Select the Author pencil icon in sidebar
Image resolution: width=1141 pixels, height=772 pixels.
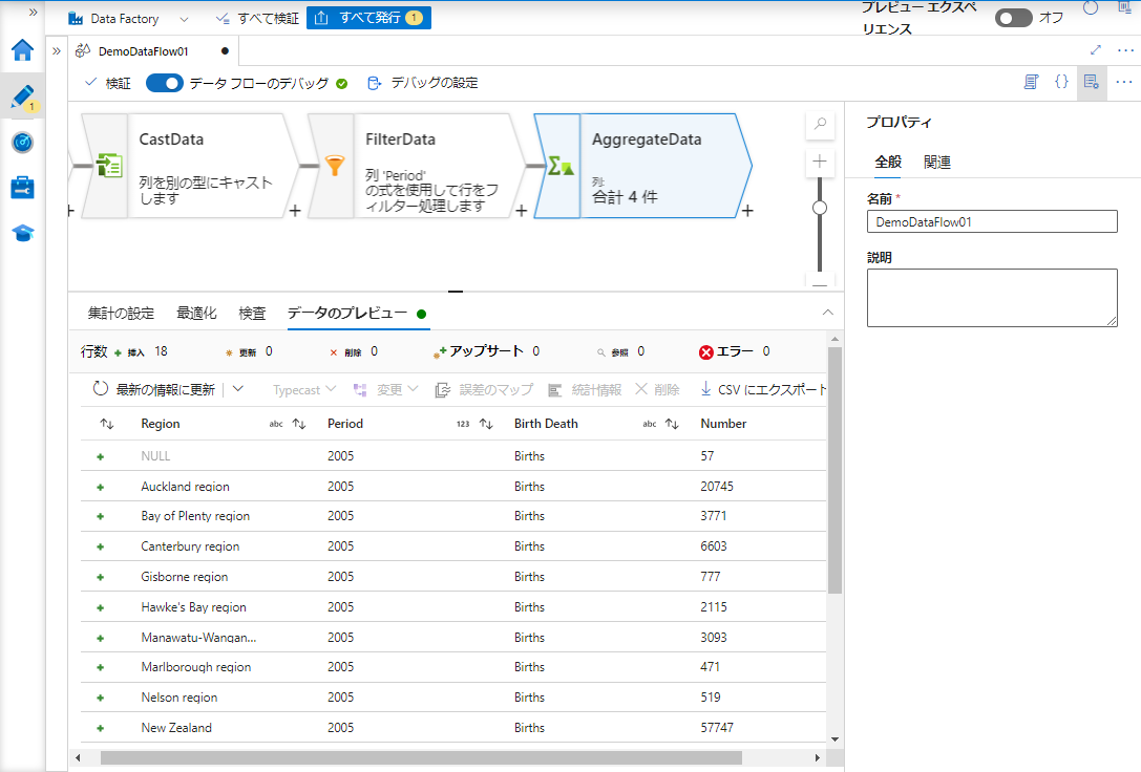click(x=22, y=97)
